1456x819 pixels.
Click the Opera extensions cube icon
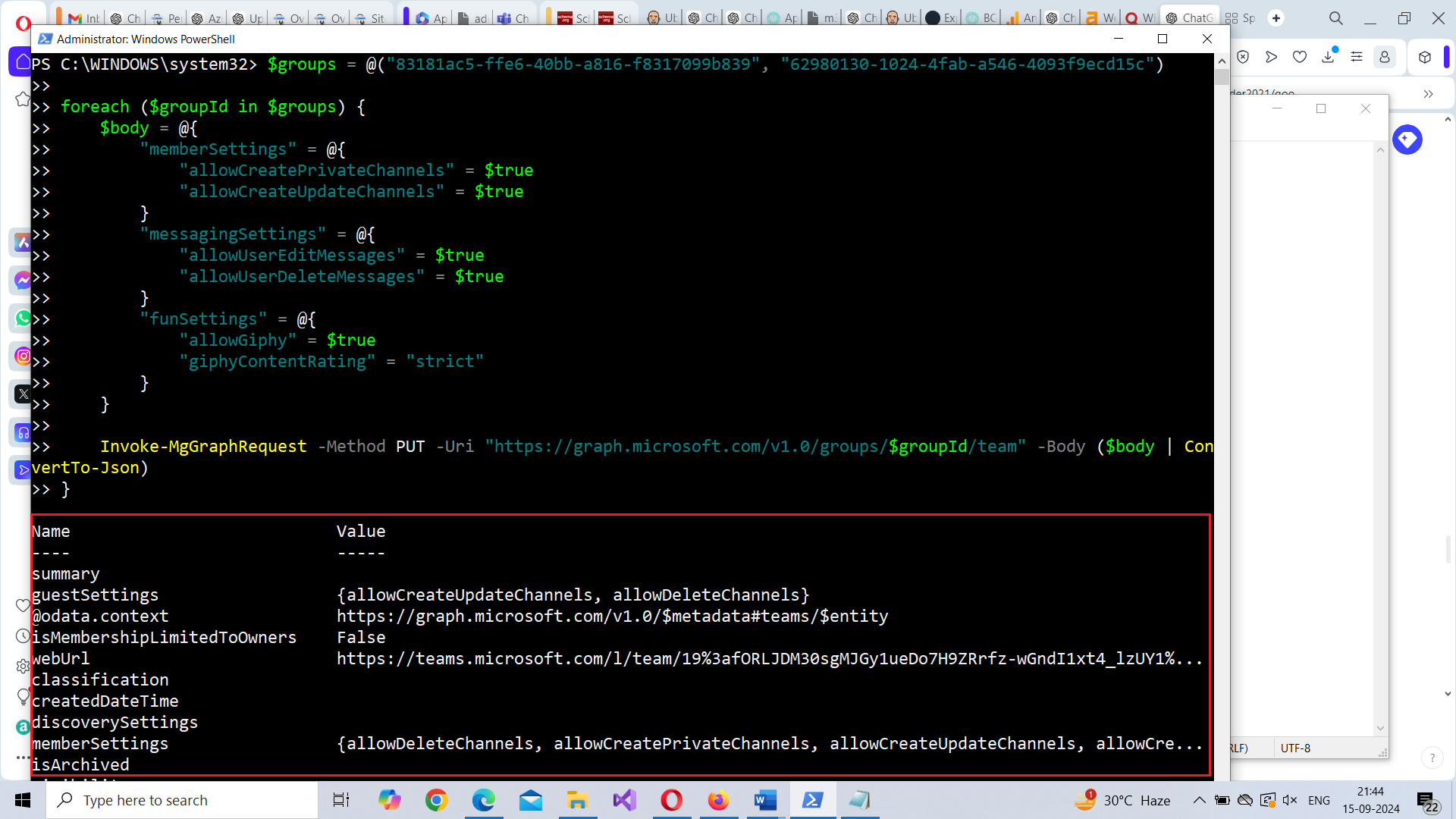[x=1425, y=57]
